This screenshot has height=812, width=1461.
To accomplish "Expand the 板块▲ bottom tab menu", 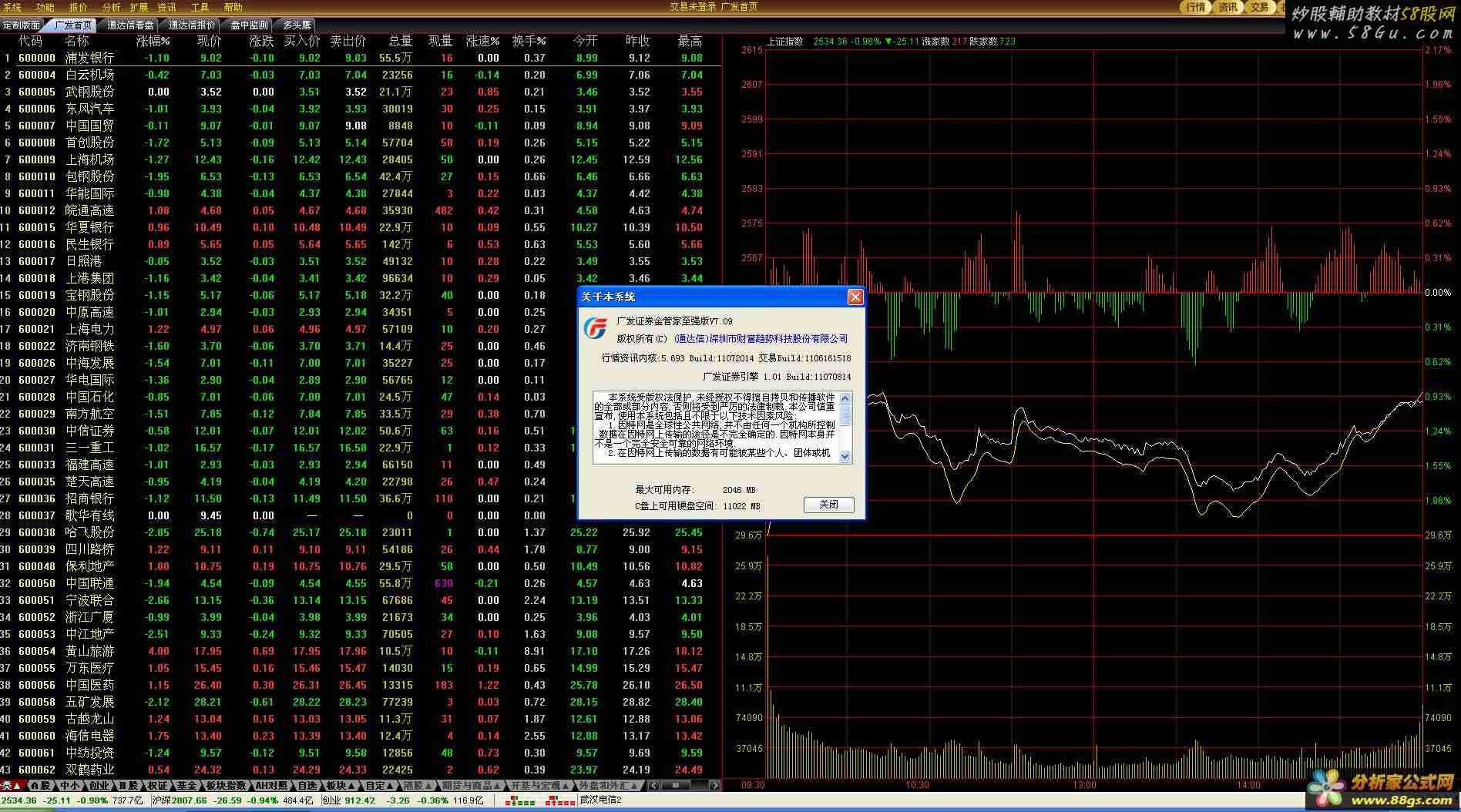I will pos(340,785).
